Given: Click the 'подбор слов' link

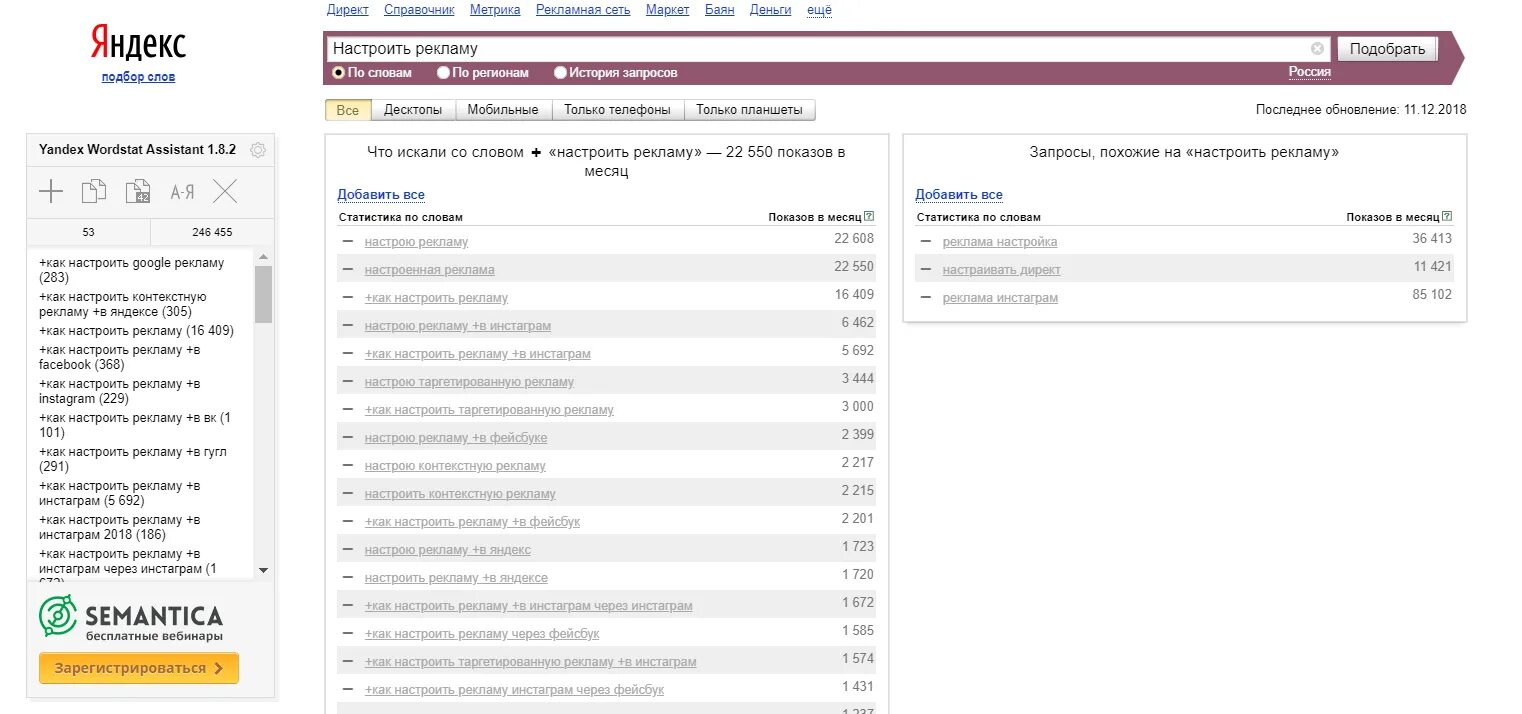Looking at the screenshot, I should click(x=138, y=77).
